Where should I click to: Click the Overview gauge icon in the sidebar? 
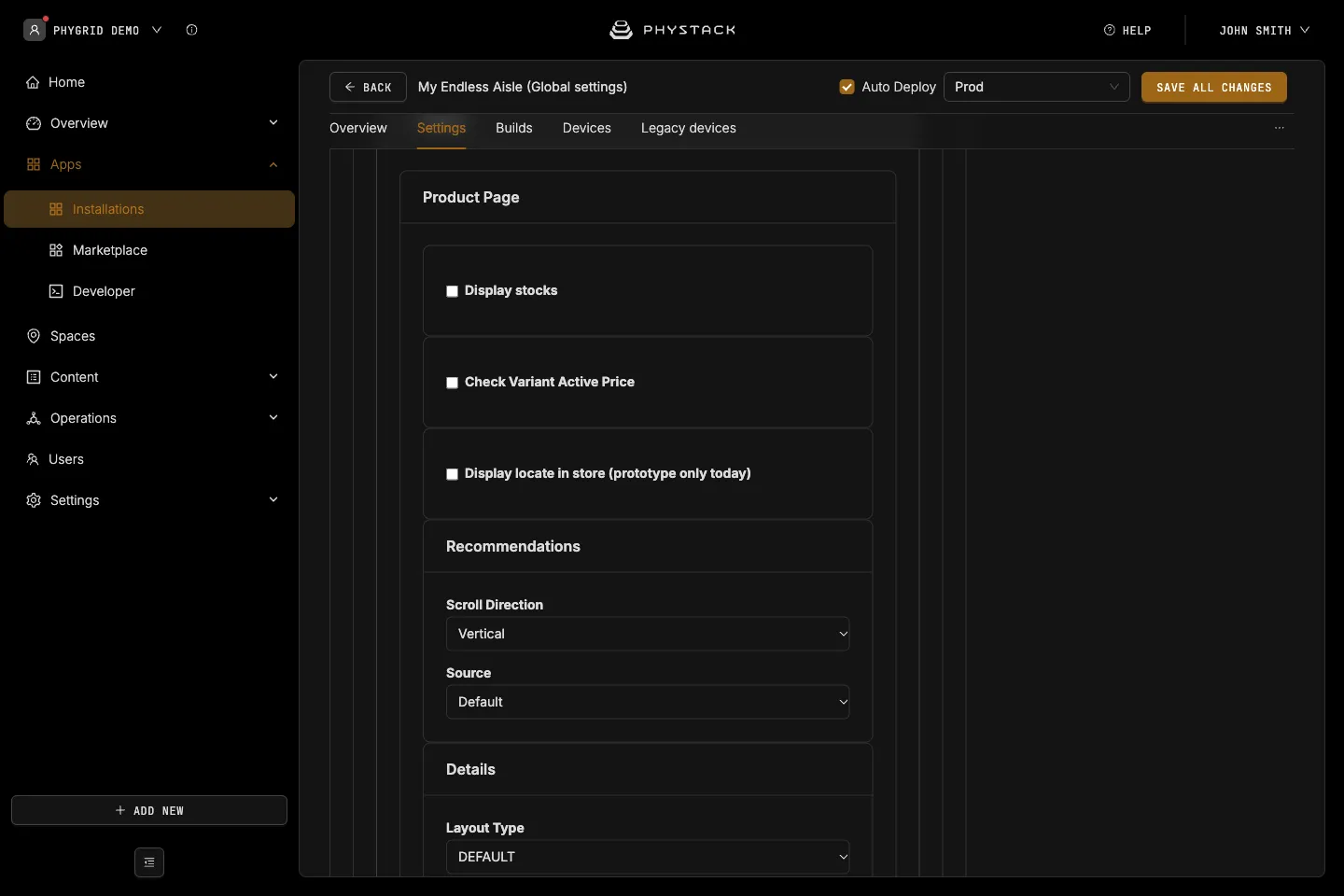[x=34, y=123]
